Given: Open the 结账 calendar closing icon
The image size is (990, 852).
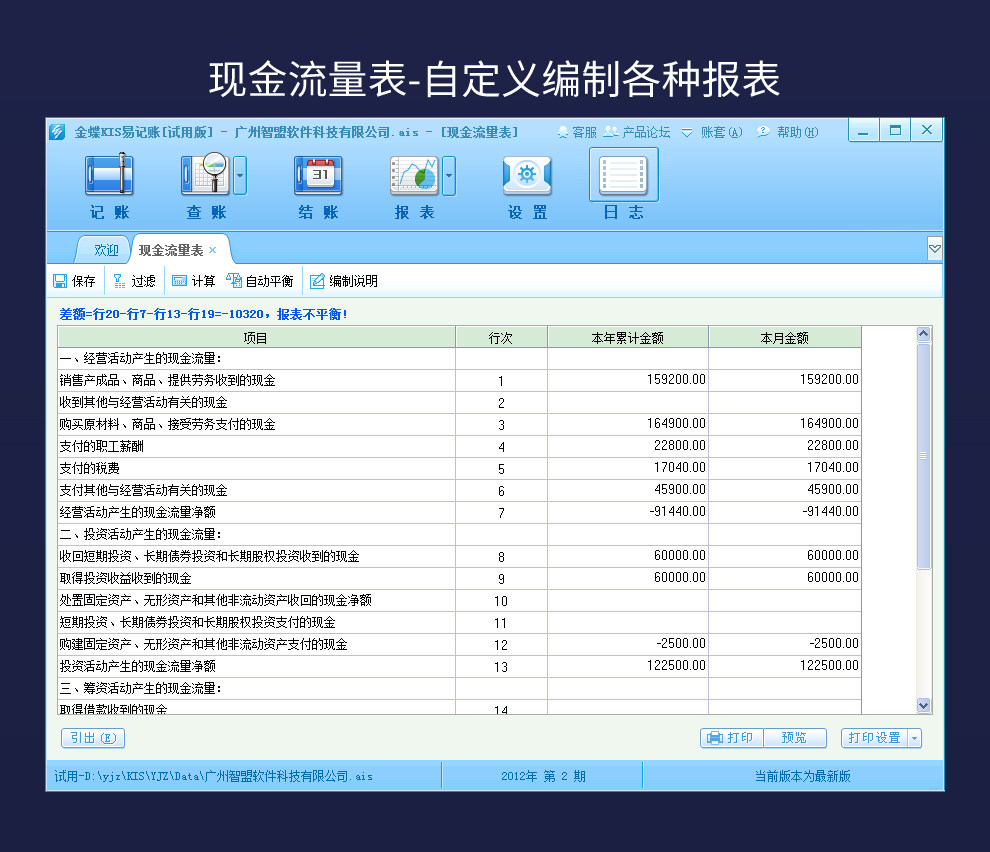Looking at the screenshot, I should (318, 175).
